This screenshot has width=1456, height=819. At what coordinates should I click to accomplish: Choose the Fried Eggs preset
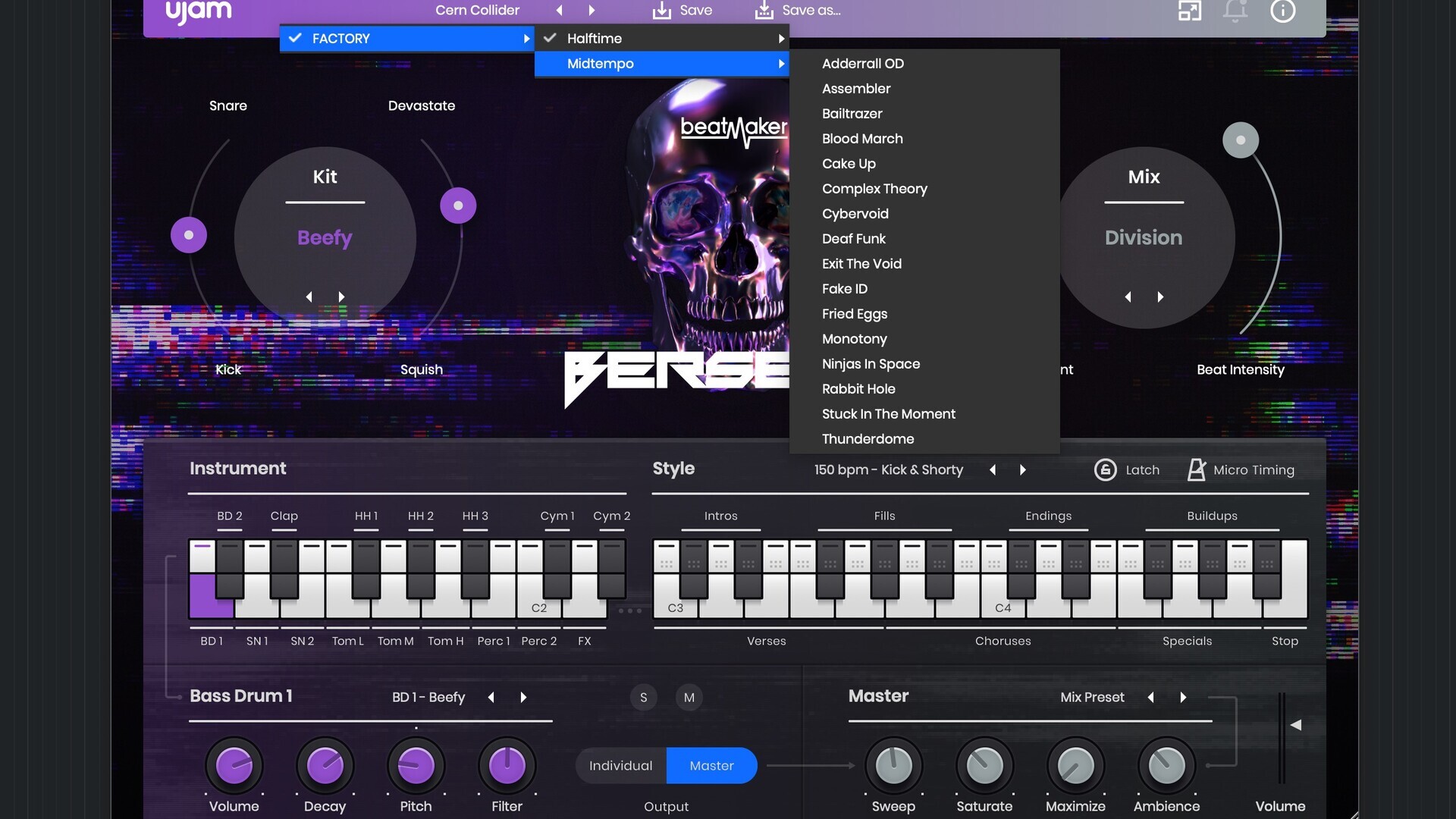click(924, 314)
